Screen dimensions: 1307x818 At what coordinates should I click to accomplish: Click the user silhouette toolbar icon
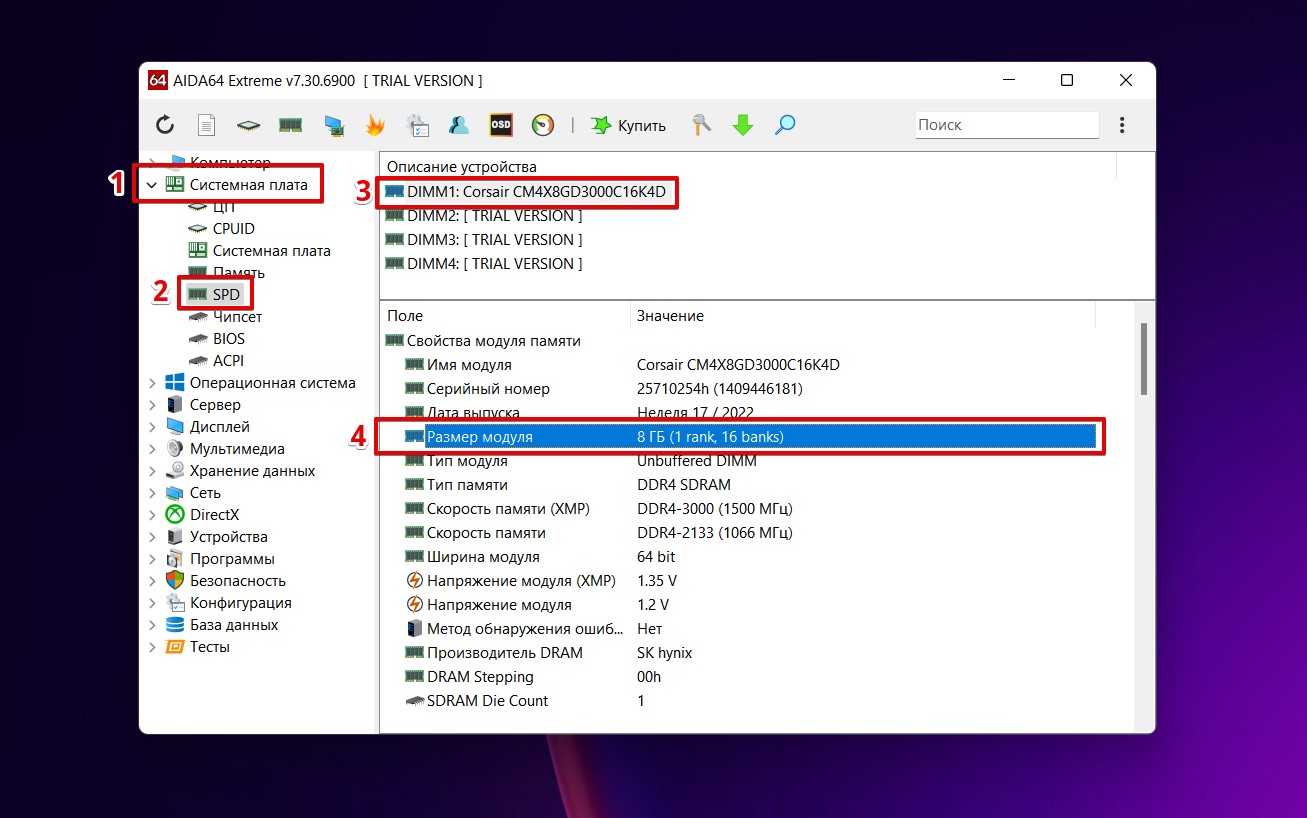coord(459,125)
